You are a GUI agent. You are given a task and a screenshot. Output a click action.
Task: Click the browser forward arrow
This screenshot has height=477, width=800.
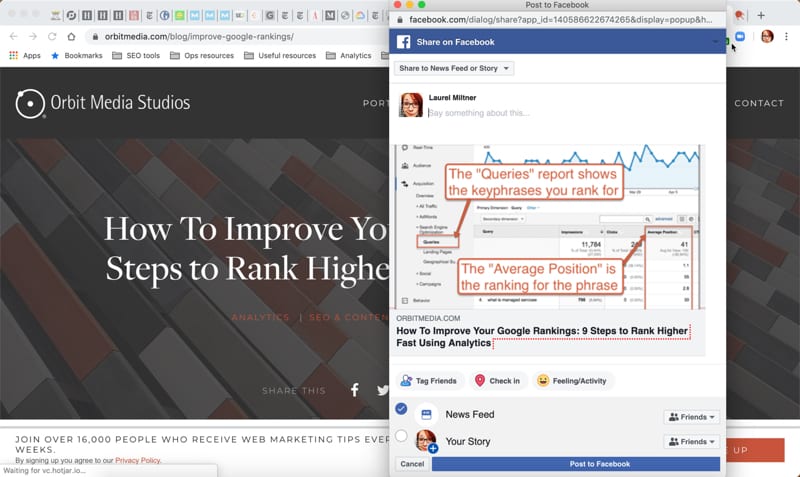click(33, 37)
